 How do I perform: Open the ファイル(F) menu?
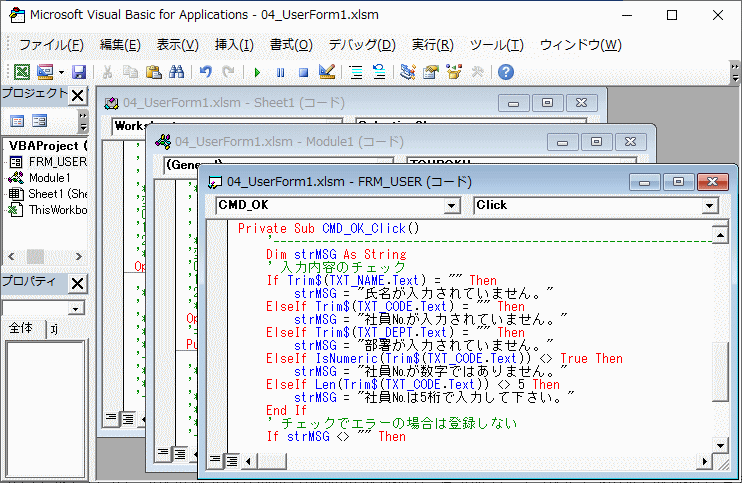coord(51,45)
